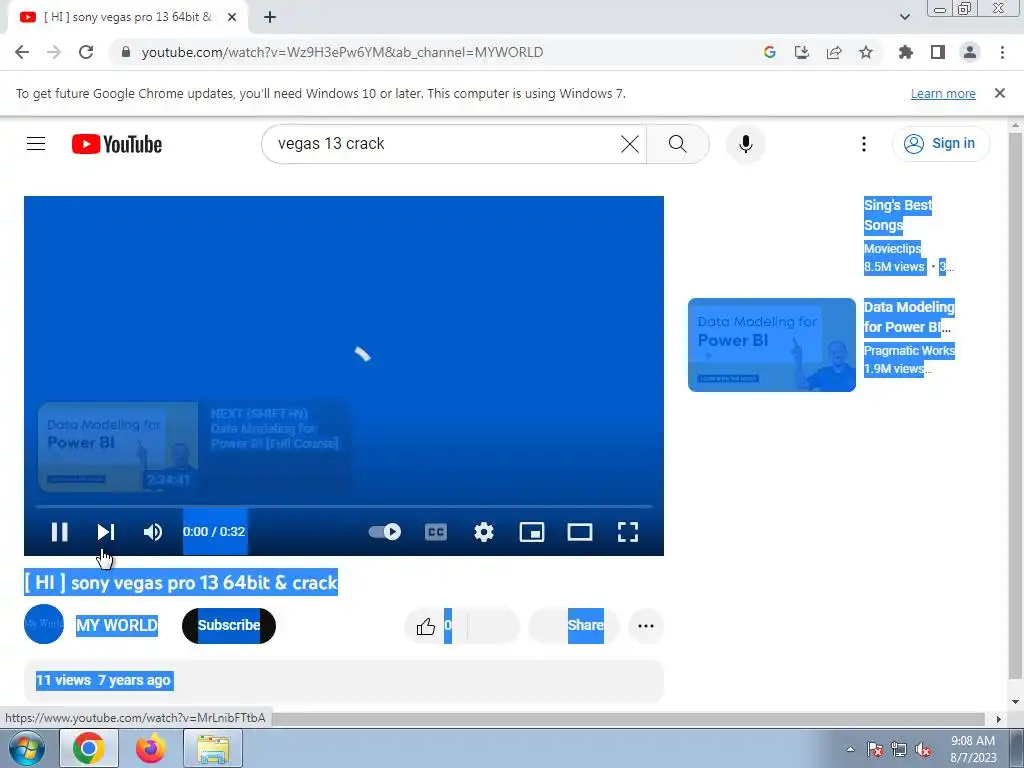Click page vertical scrollbar
Image resolution: width=1024 pixels, height=768 pixels.
[1015, 405]
